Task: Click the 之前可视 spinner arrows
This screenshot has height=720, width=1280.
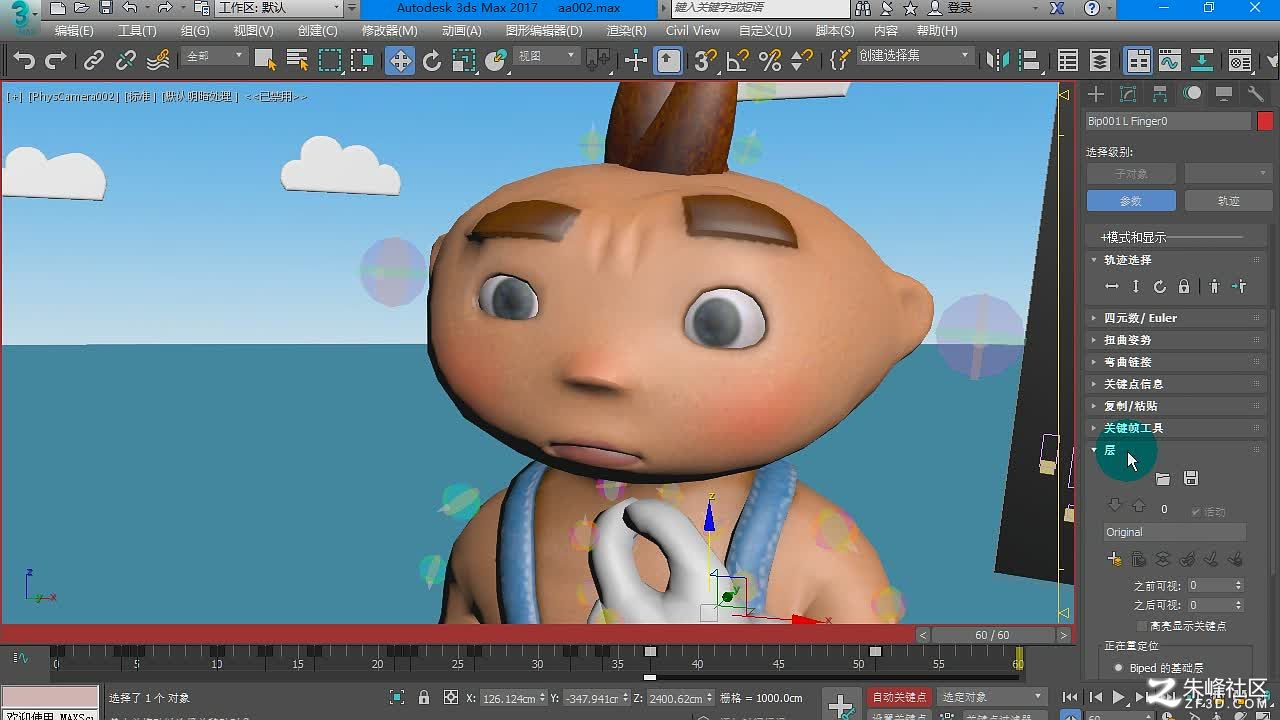Action: pyautogui.click(x=1239, y=585)
